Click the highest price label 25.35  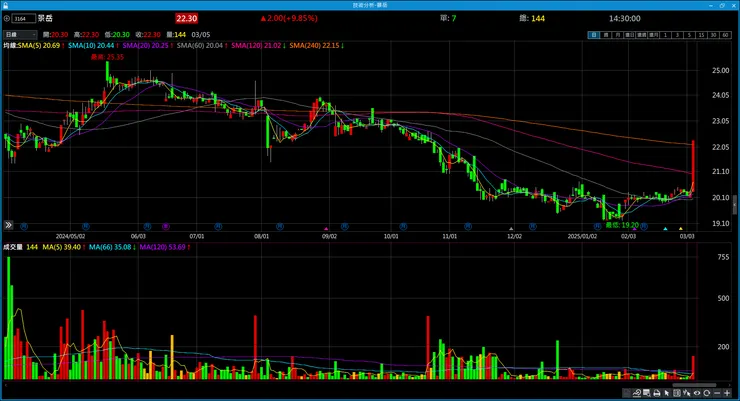pyautogui.click(x=108, y=57)
